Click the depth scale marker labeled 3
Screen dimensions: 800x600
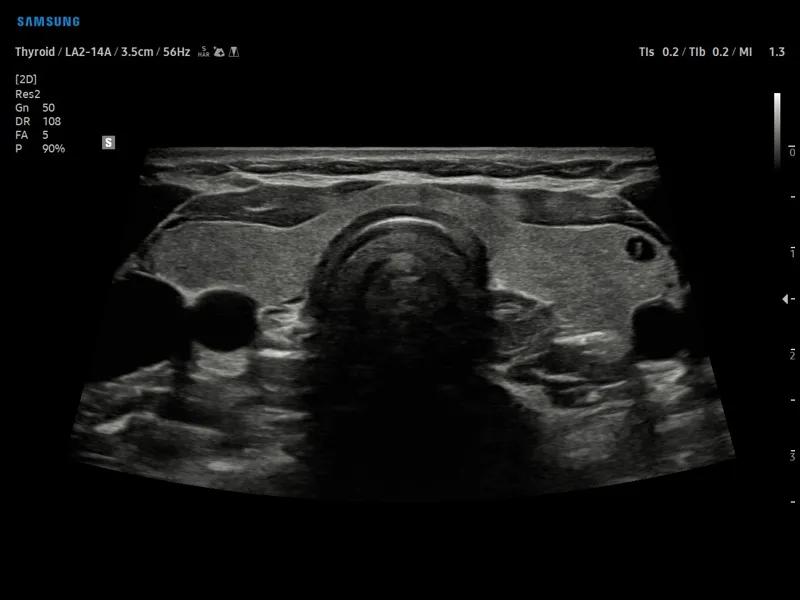coord(792,456)
